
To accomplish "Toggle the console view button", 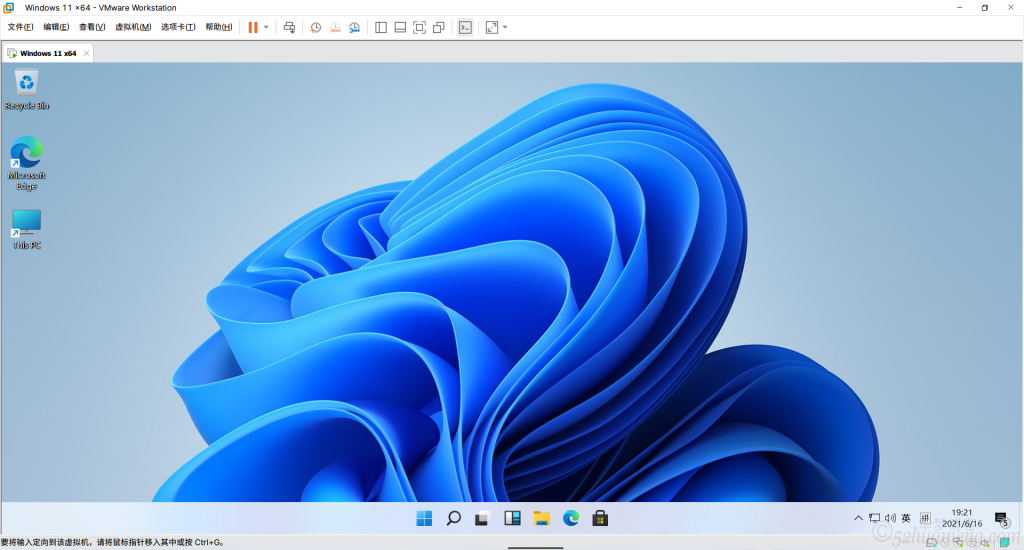I will 465,27.
